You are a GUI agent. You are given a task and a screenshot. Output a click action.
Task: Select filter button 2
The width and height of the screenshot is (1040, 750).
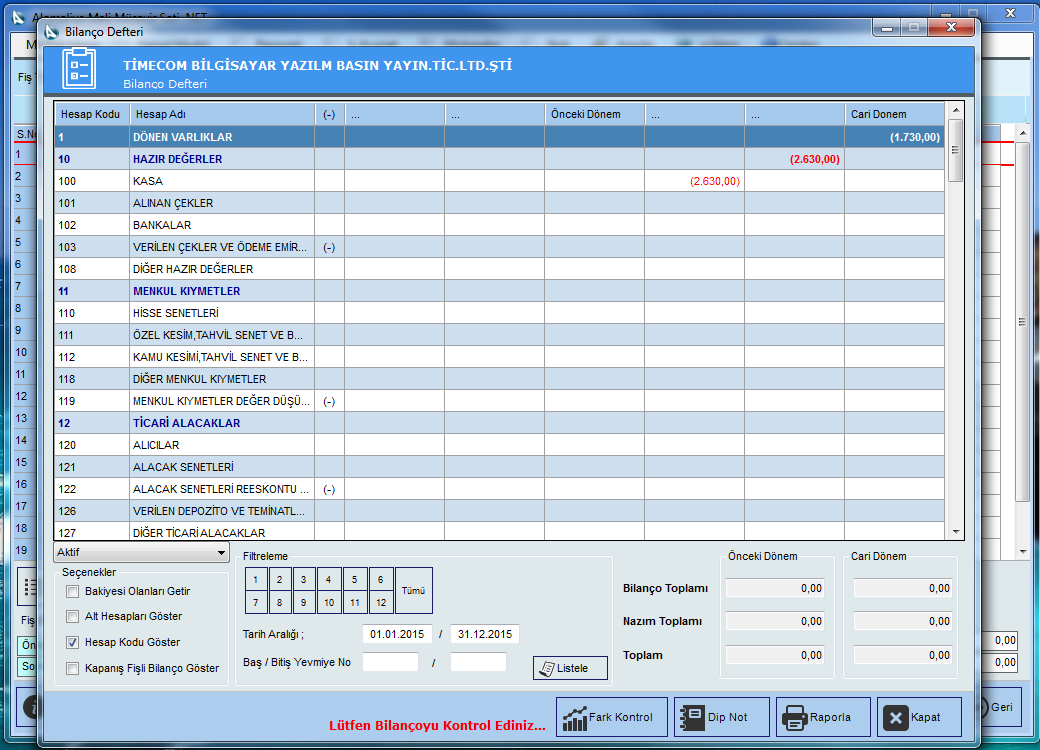point(280,580)
